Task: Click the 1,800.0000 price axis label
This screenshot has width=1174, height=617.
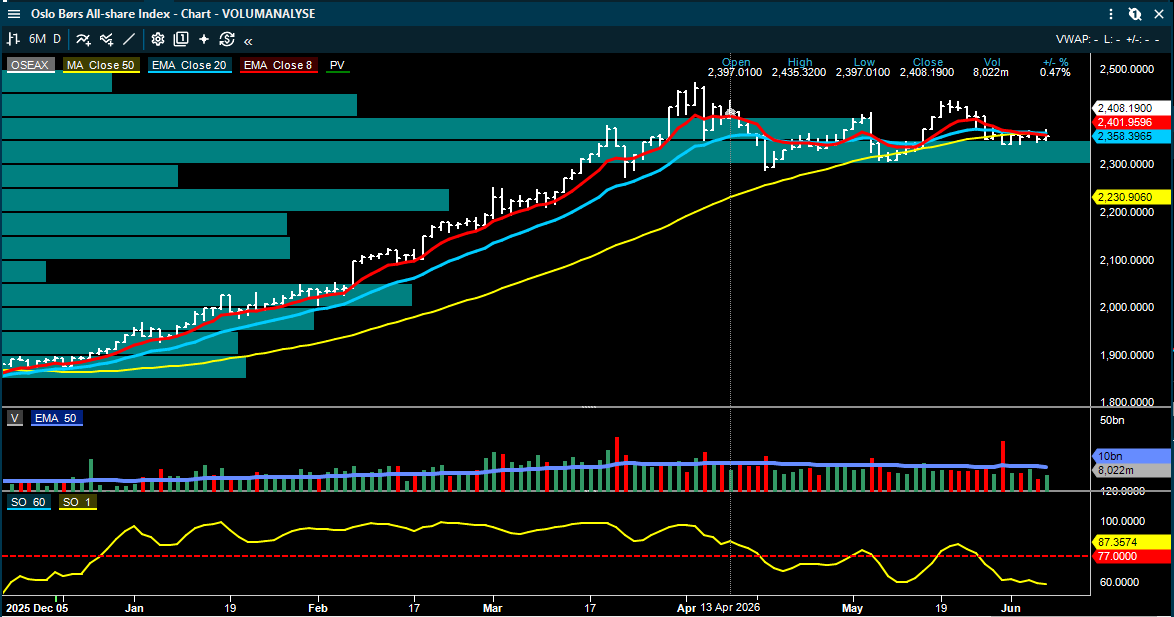Action: [x=1127, y=402]
